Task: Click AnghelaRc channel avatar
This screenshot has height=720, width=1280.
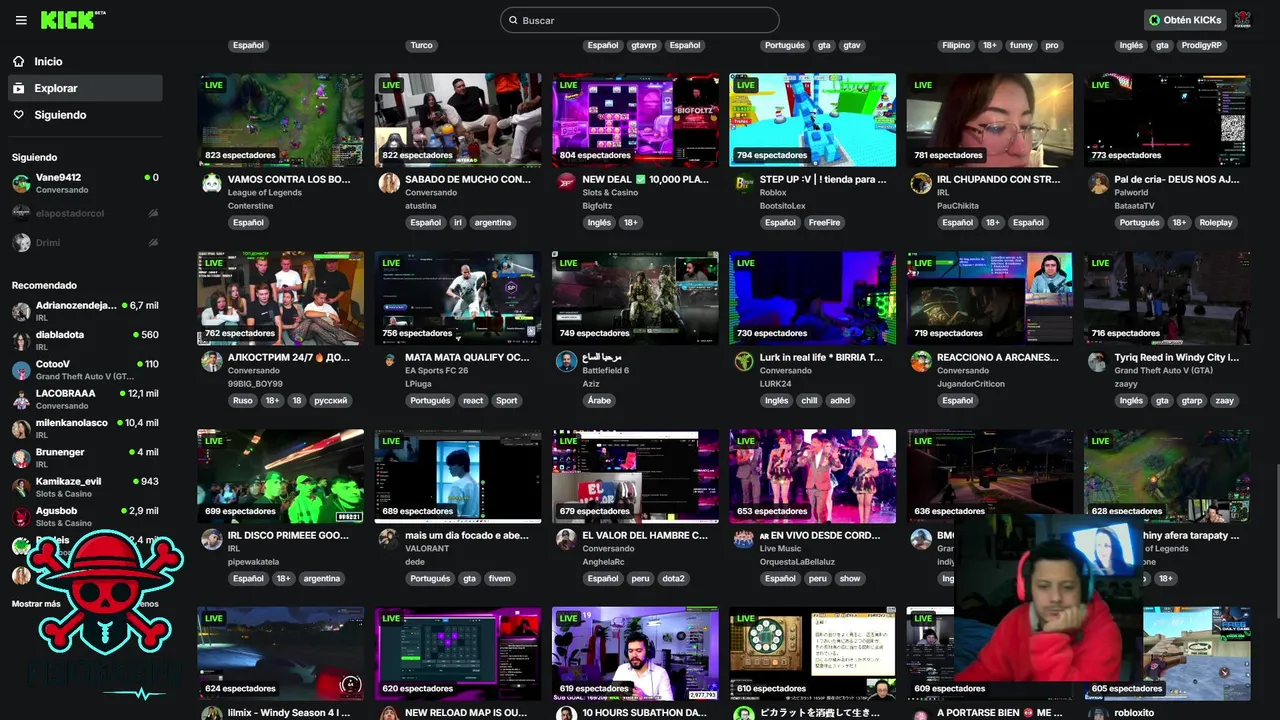Action: tap(566, 539)
